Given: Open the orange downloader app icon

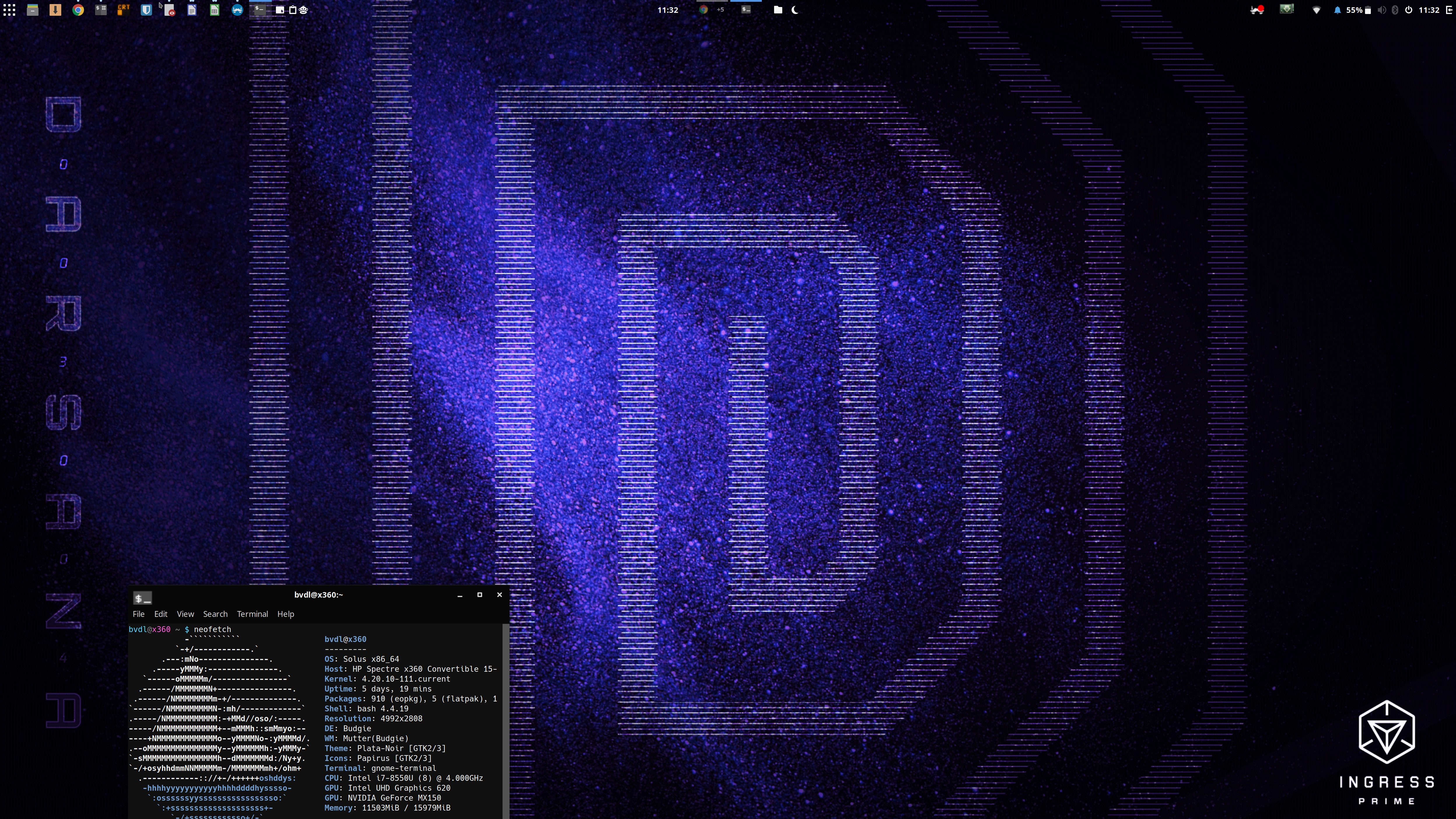Looking at the screenshot, I should (x=55, y=10).
